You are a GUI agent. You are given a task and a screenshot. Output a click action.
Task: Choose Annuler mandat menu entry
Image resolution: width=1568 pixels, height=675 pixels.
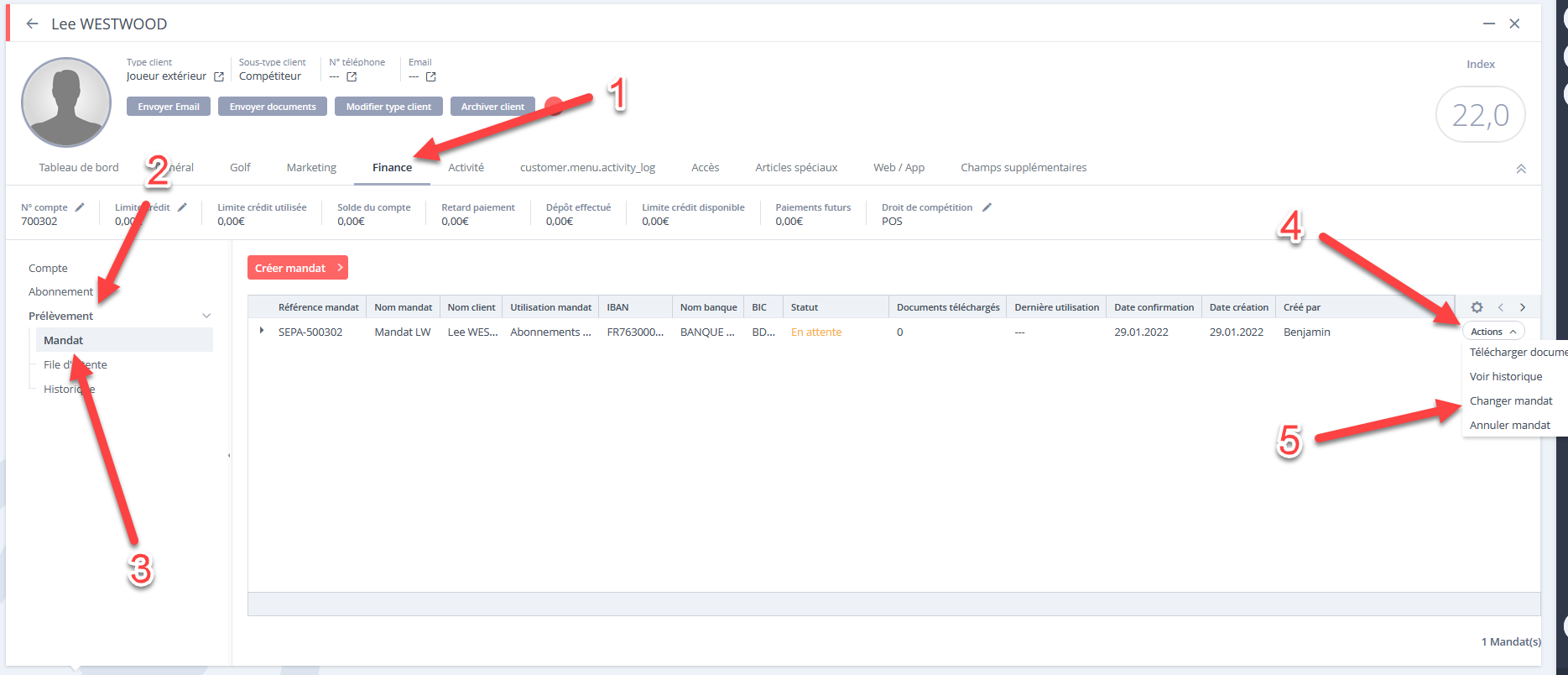click(1510, 425)
